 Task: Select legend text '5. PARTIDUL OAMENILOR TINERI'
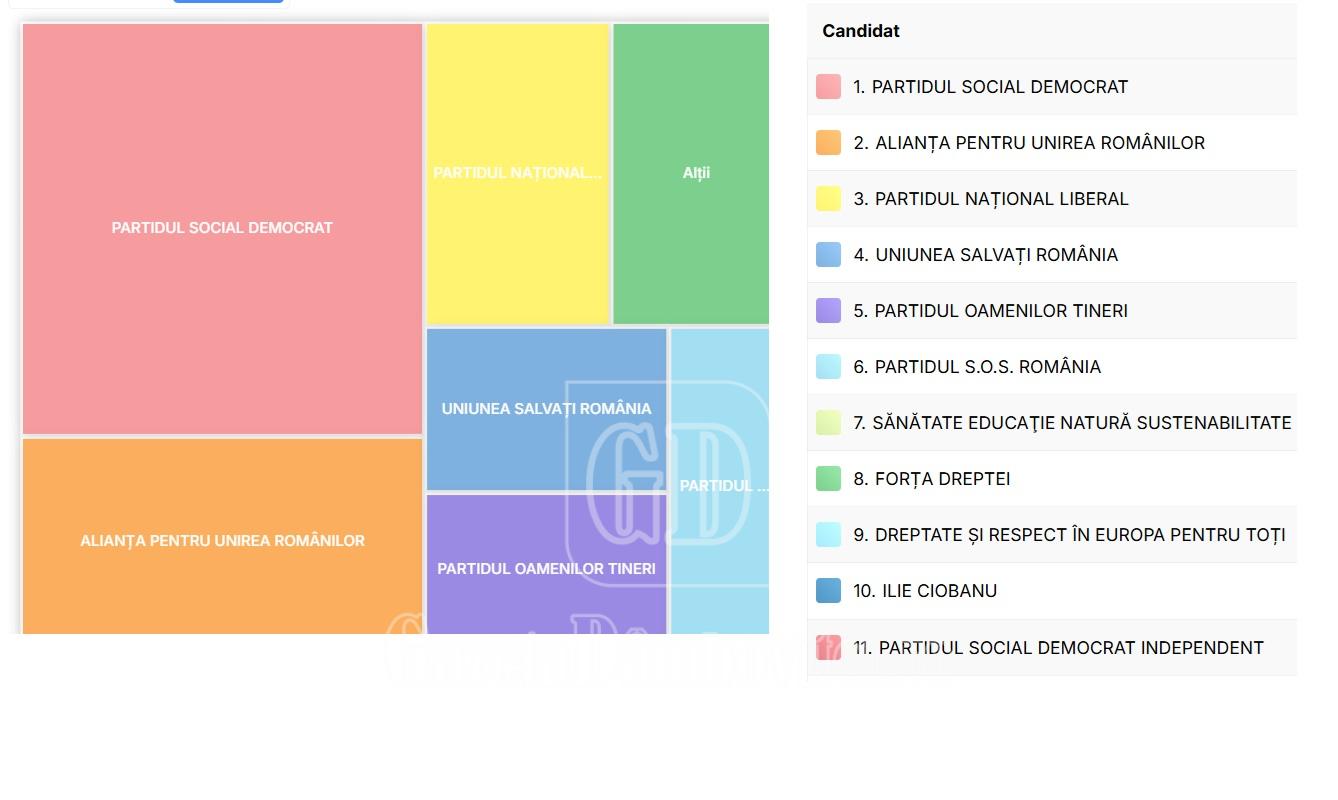click(990, 311)
